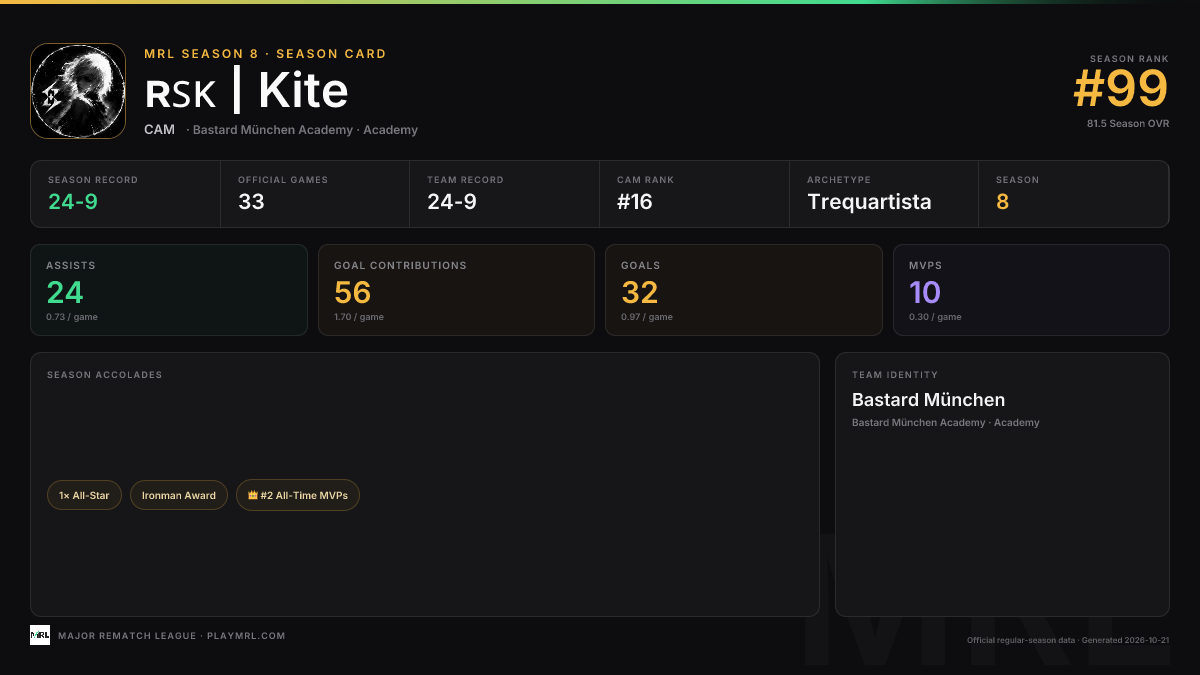Click "Bastard München" in the Team Identity panel
The image size is (1200, 675).
[928, 400]
